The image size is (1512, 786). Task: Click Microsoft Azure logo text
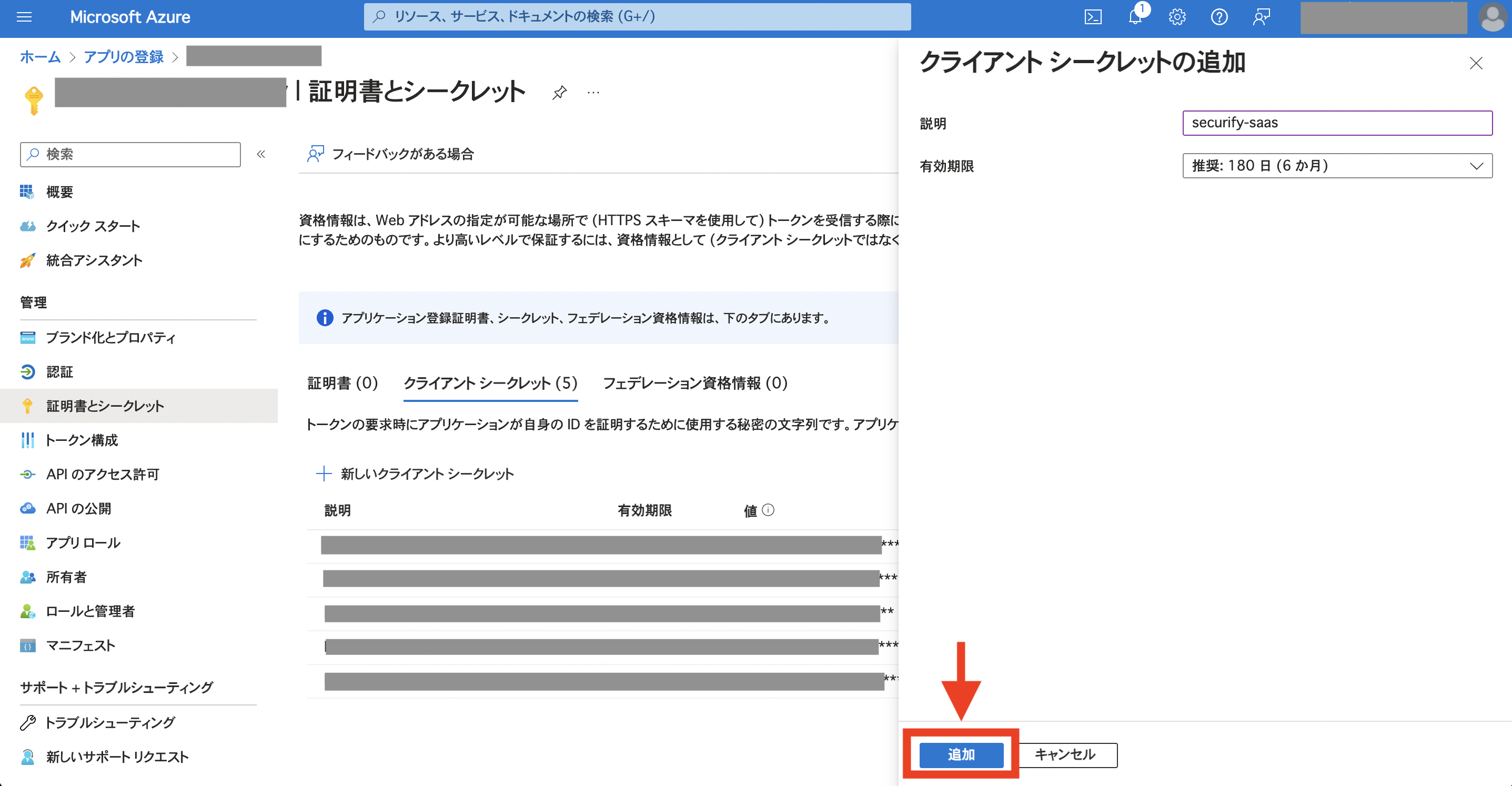pos(130,17)
